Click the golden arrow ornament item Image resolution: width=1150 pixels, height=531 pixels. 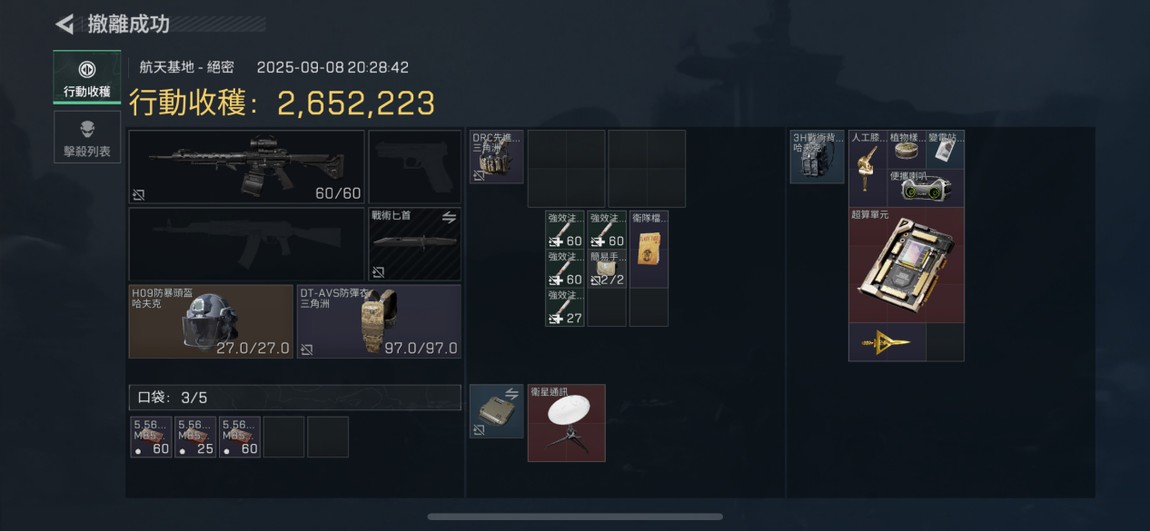click(x=887, y=342)
